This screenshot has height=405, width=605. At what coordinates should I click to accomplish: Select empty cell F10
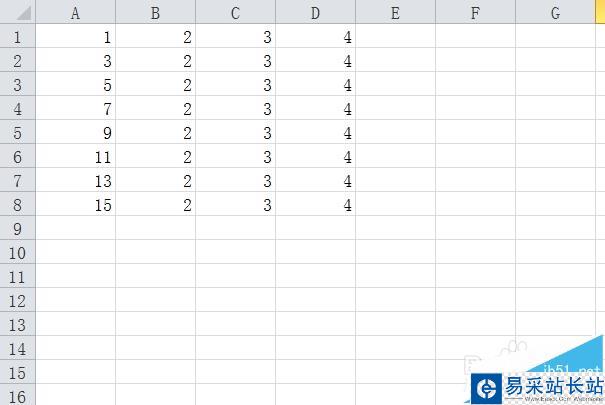475,253
